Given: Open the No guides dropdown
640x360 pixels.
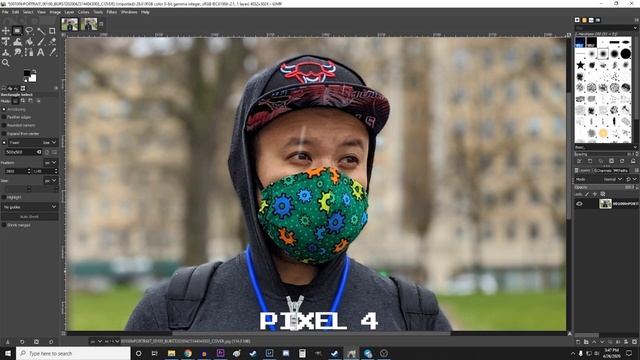Looking at the screenshot, I should coord(30,207).
